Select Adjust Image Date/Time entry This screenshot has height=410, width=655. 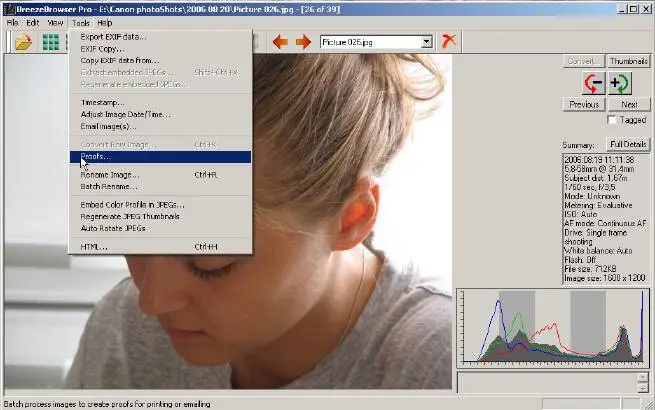(x=160, y=115)
